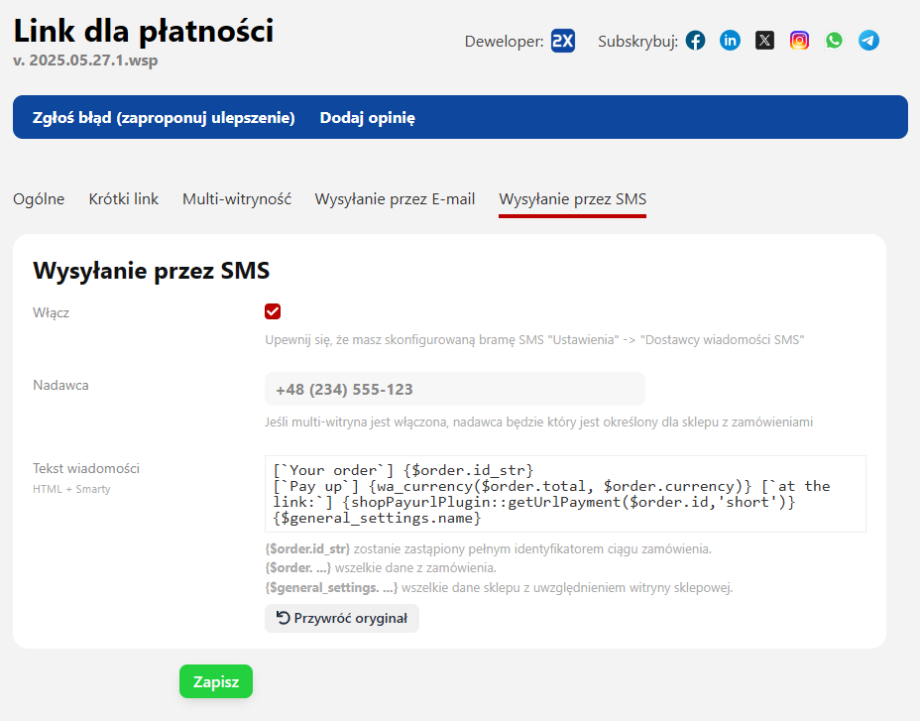Open the Instagram icon link

click(x=799, y=41)
